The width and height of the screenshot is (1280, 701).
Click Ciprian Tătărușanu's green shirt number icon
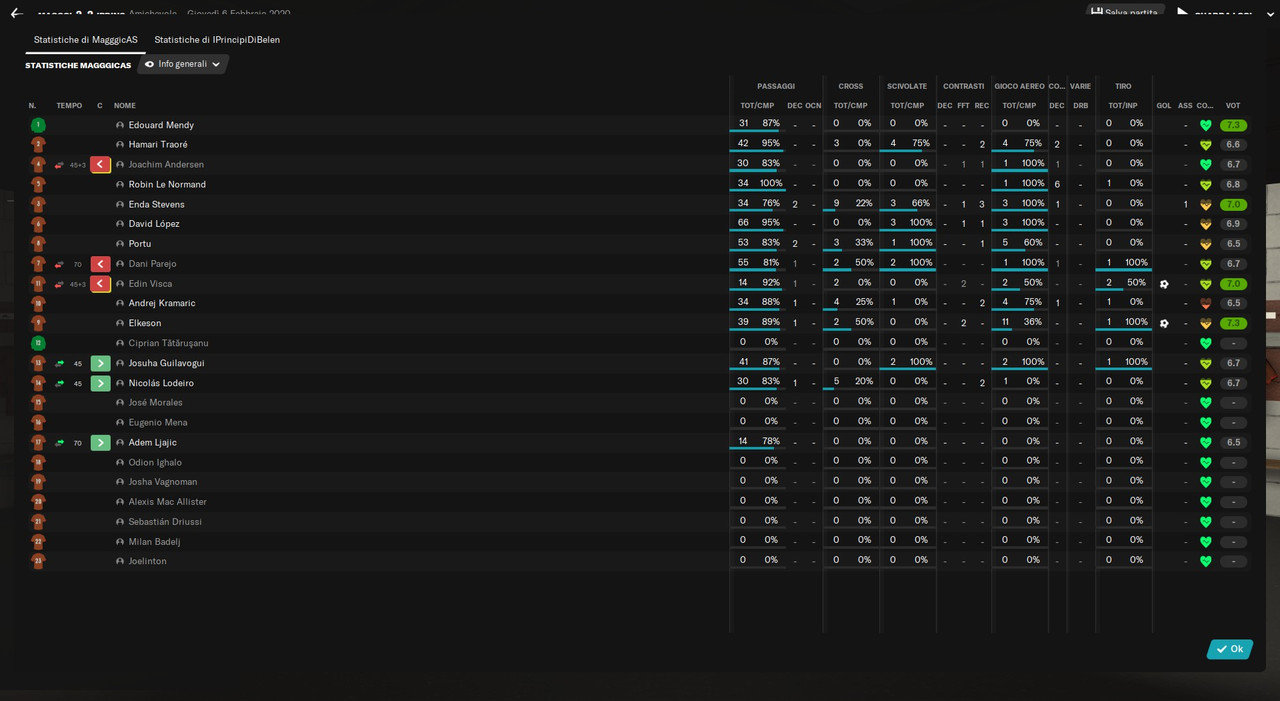38,343
